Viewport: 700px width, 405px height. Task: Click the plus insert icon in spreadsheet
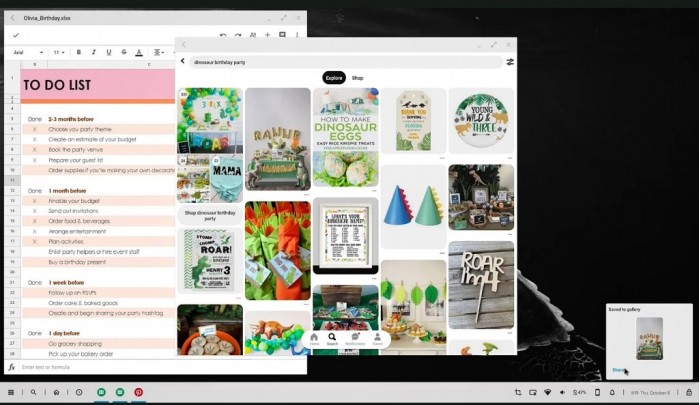(x=267, y=35)
